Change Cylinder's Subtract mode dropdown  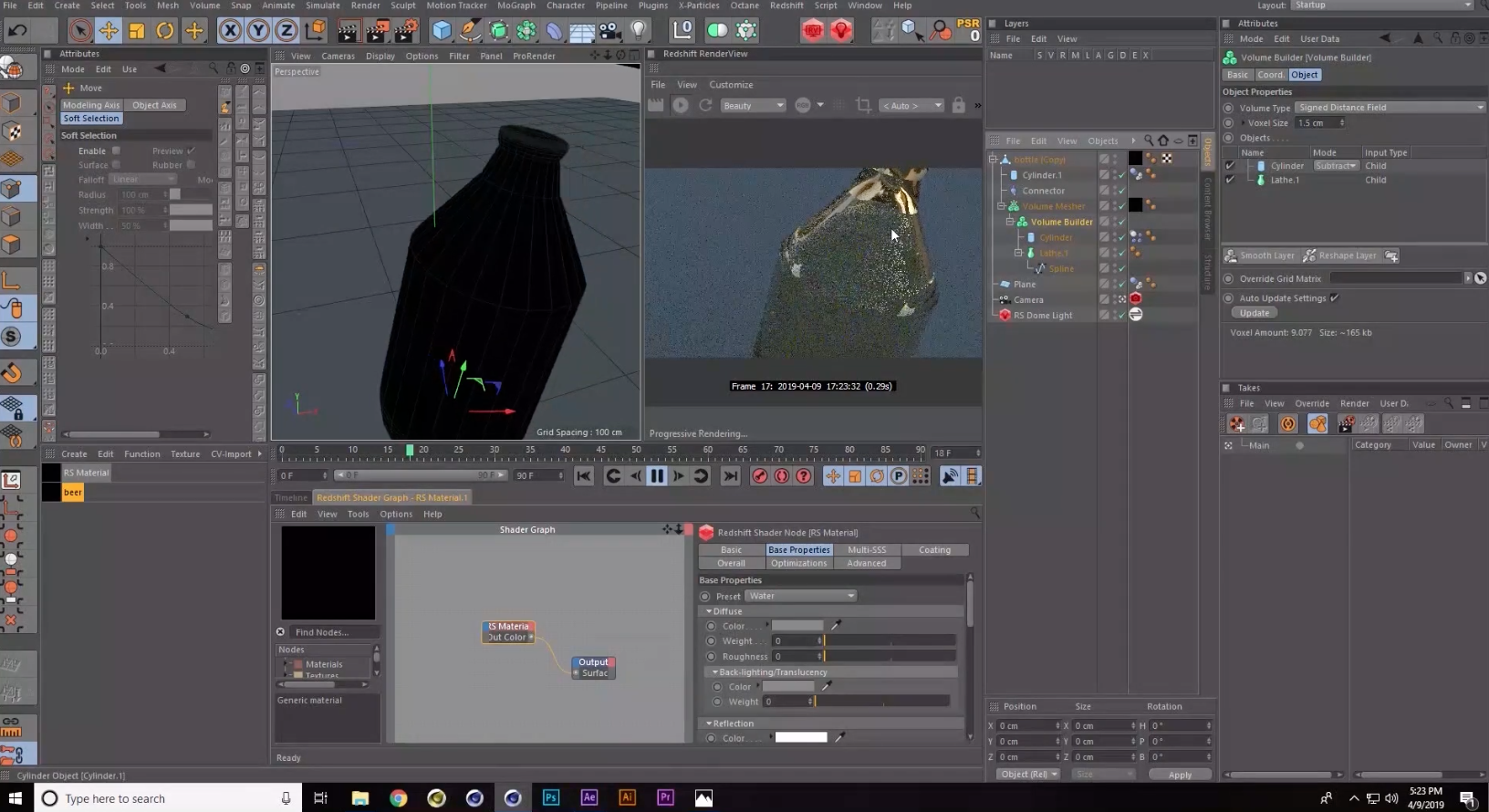[x=1336, y=166]
